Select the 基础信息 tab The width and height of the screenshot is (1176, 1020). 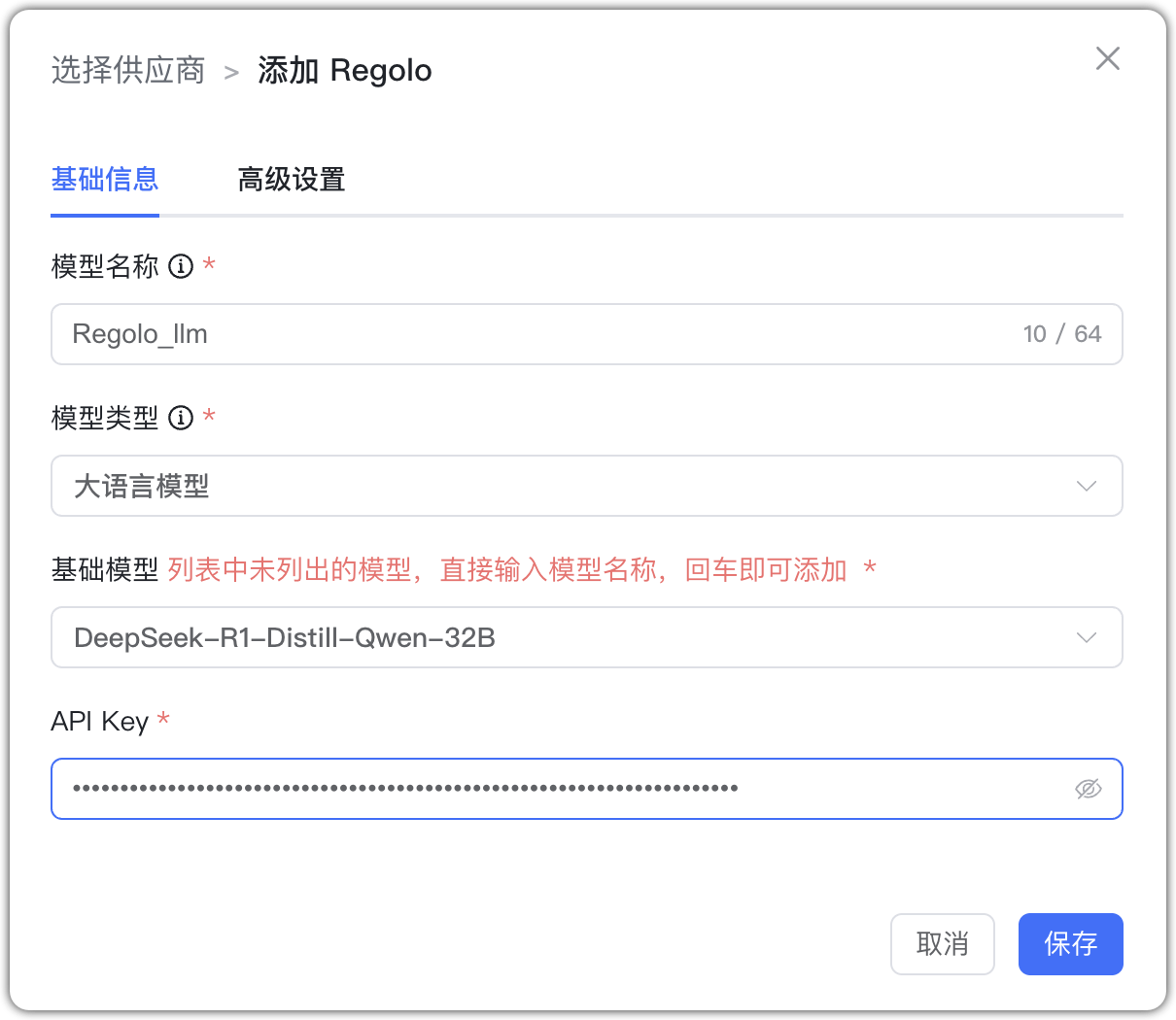[104, 180]
